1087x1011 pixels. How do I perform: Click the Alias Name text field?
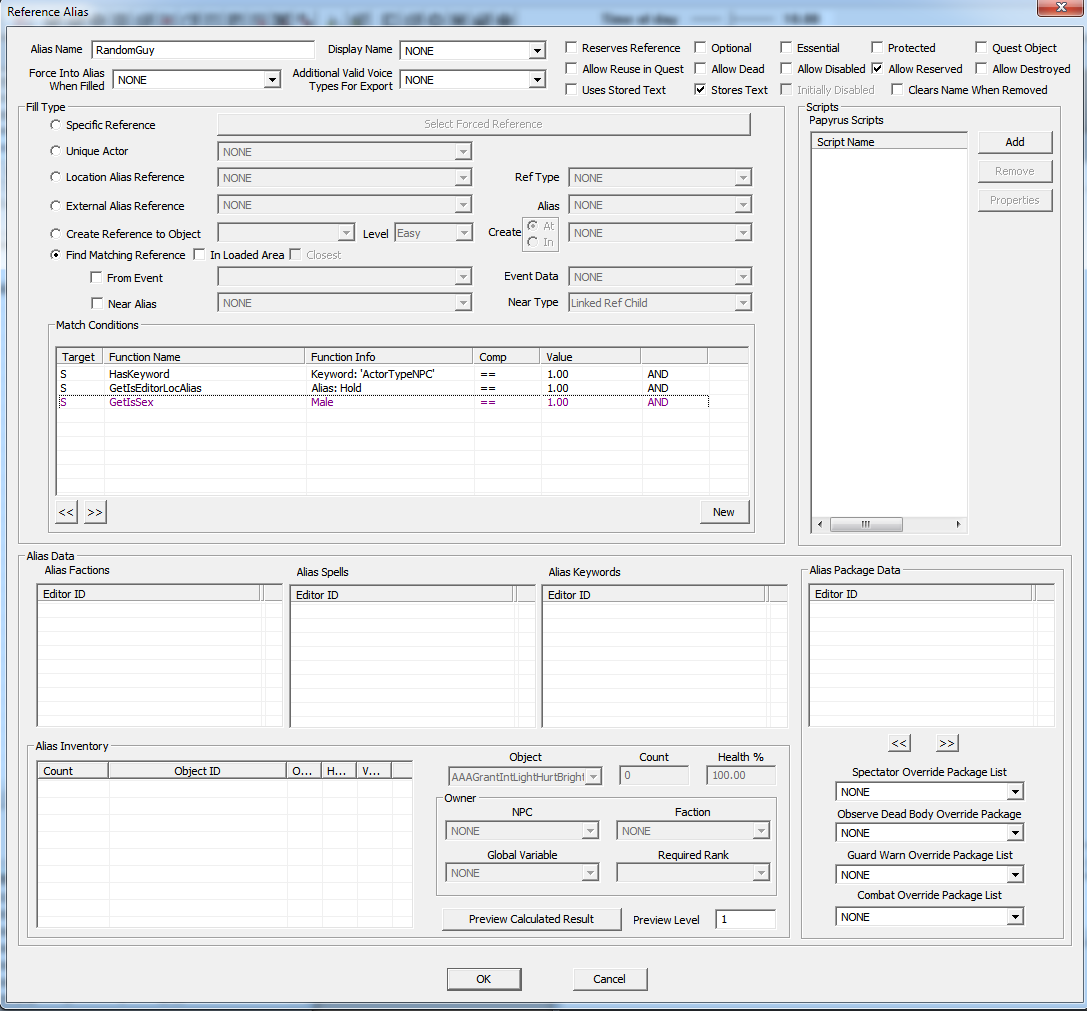tap(202, 50)
